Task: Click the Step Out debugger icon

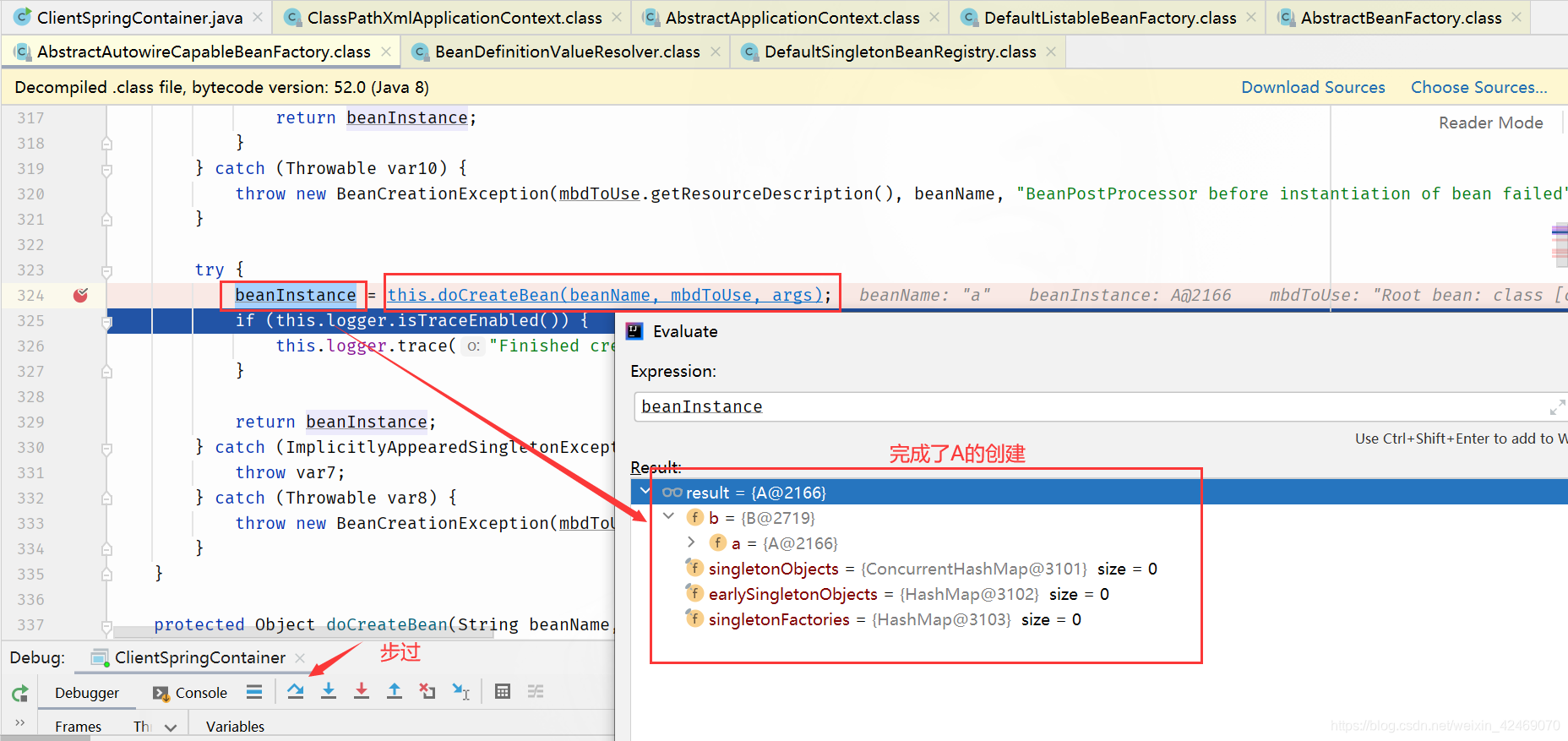Action: pos(395,691)
